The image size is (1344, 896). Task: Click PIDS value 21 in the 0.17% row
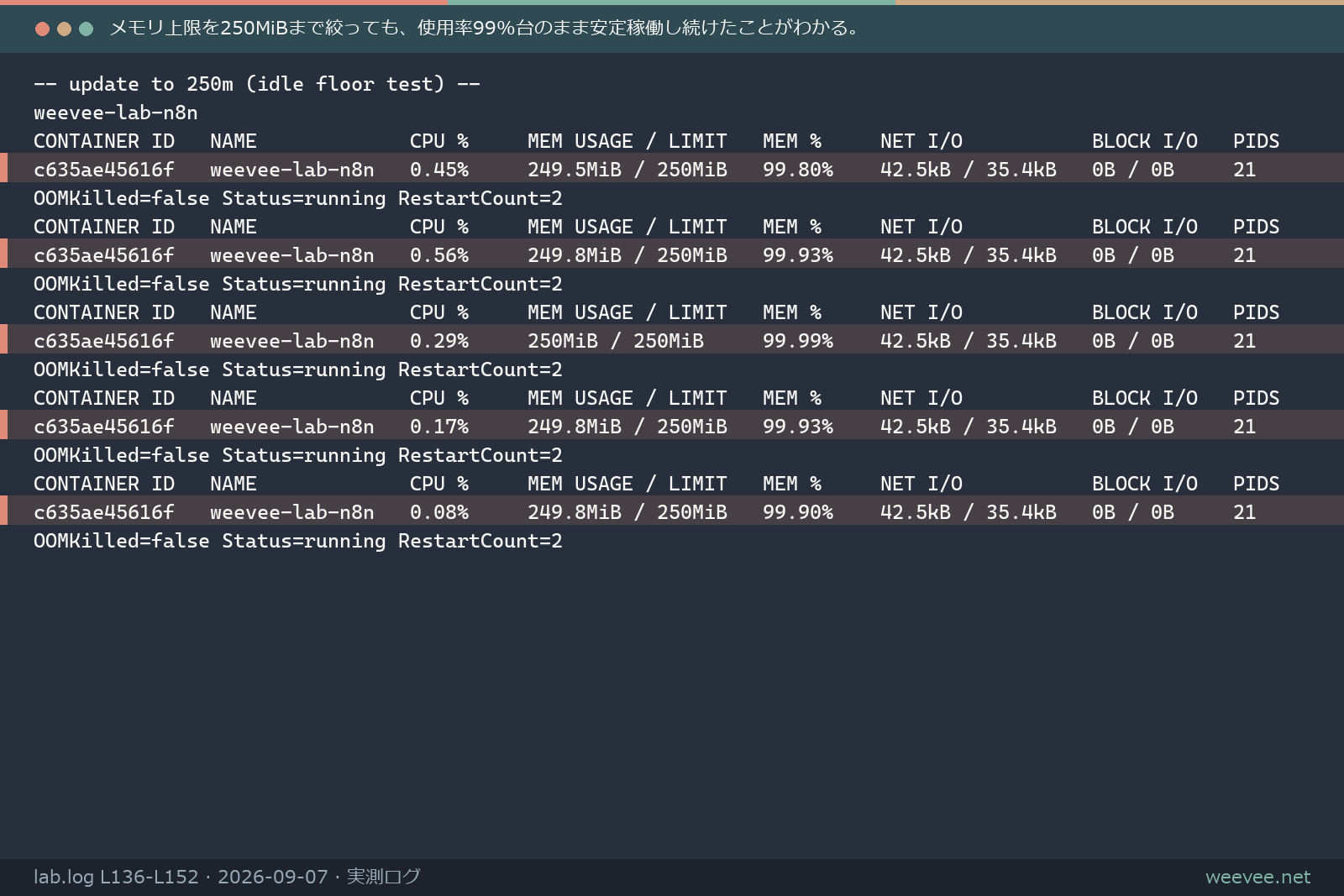click(1245, 427)
